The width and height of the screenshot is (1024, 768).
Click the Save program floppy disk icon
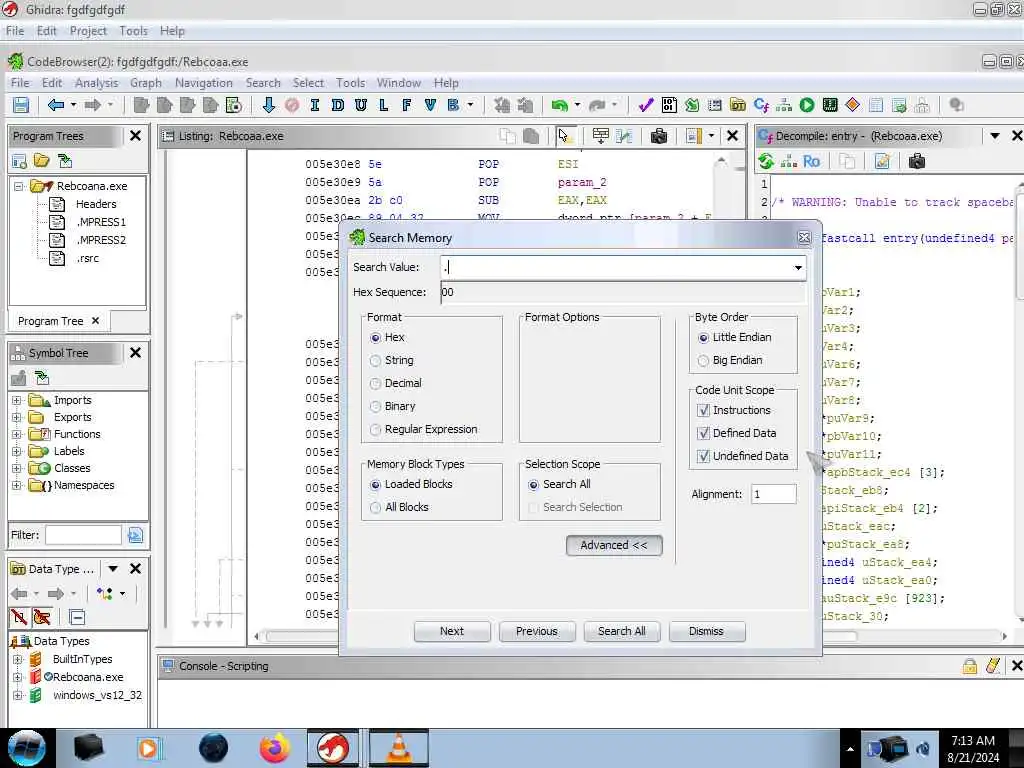pos(21,105)
